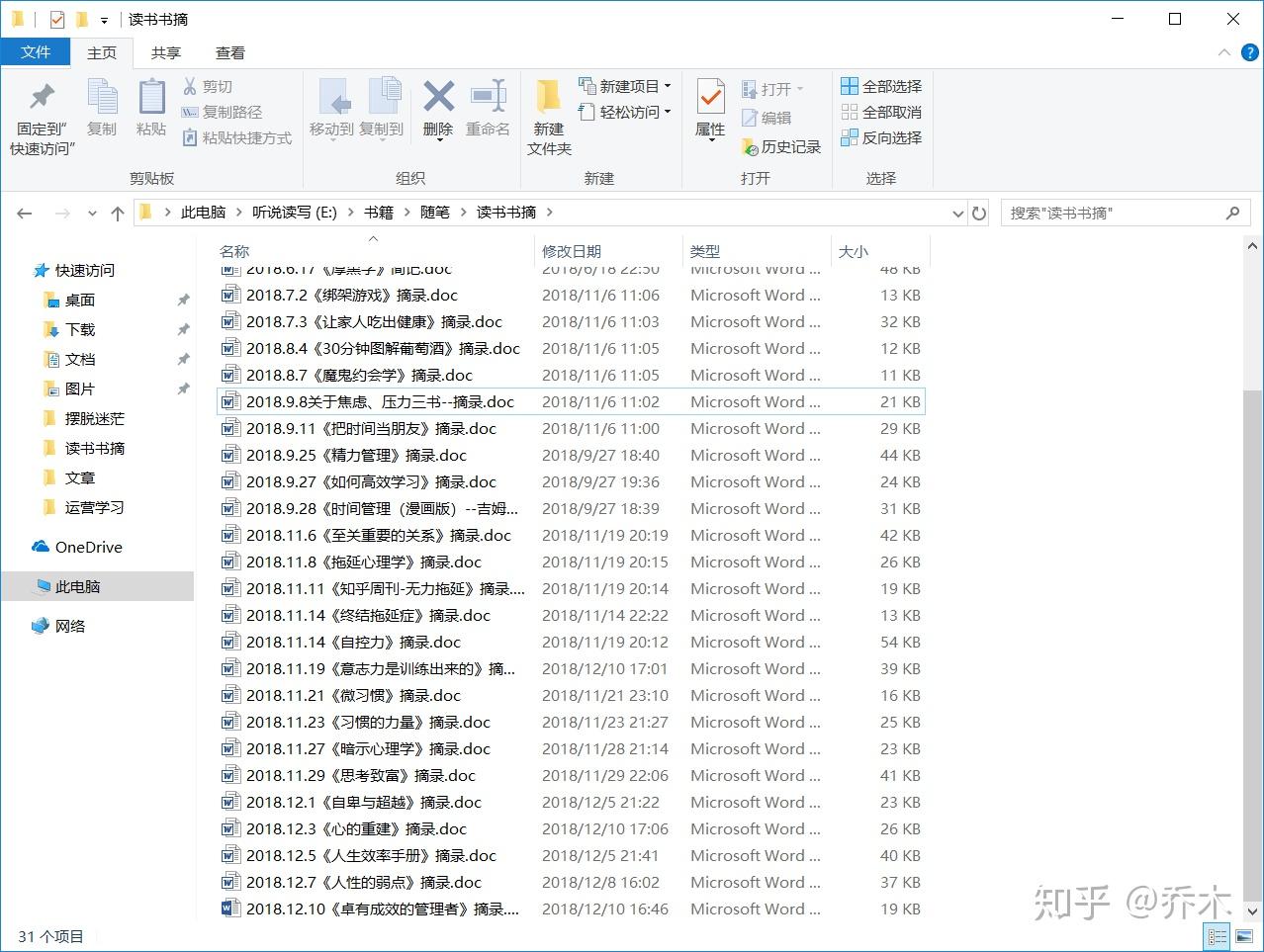The width and height of the screenshot is (1264, 952).
Task: Open 下载 in Quick access
Action: click(79, 329)
